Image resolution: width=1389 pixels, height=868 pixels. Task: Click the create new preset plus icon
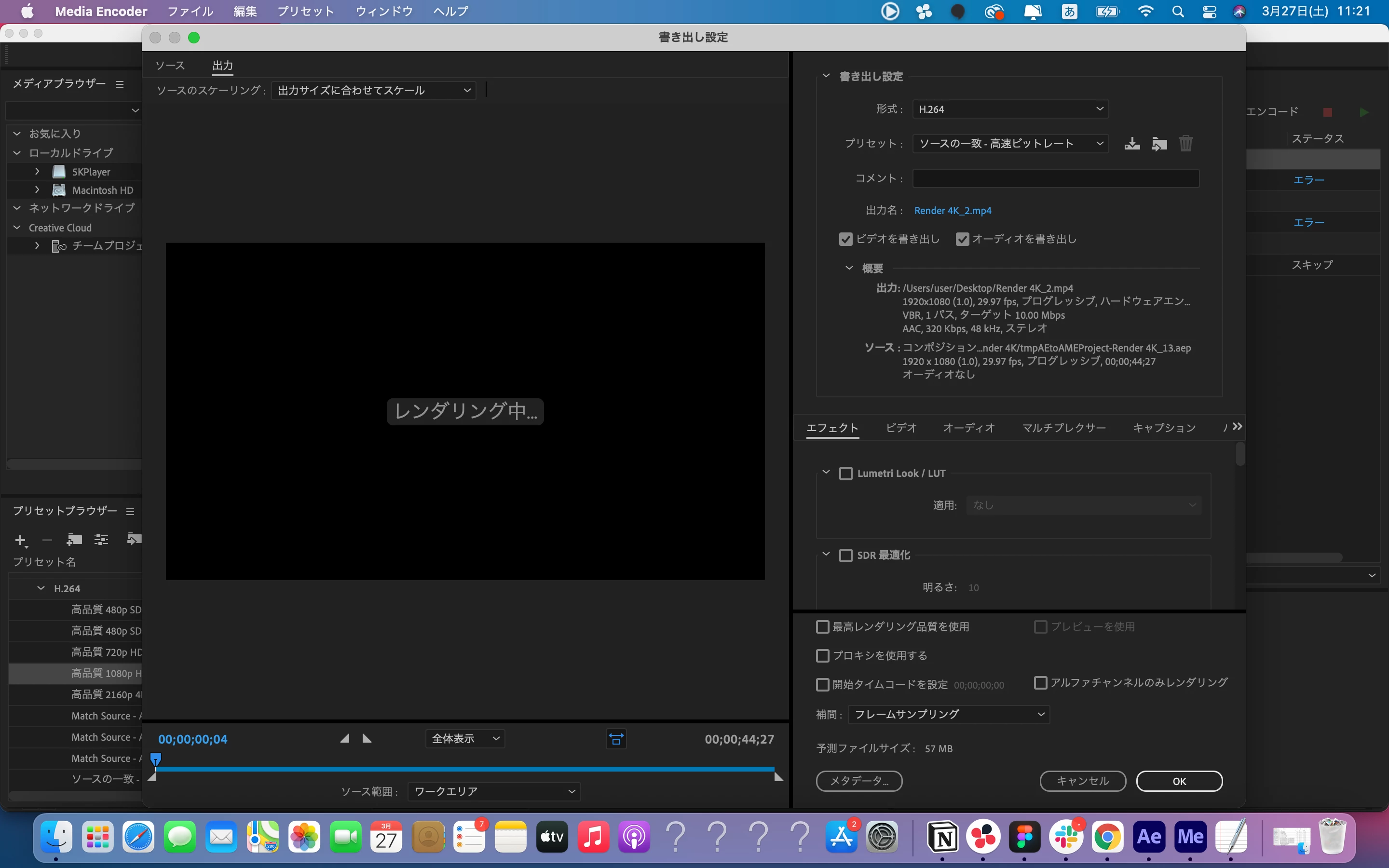(20, 540)
